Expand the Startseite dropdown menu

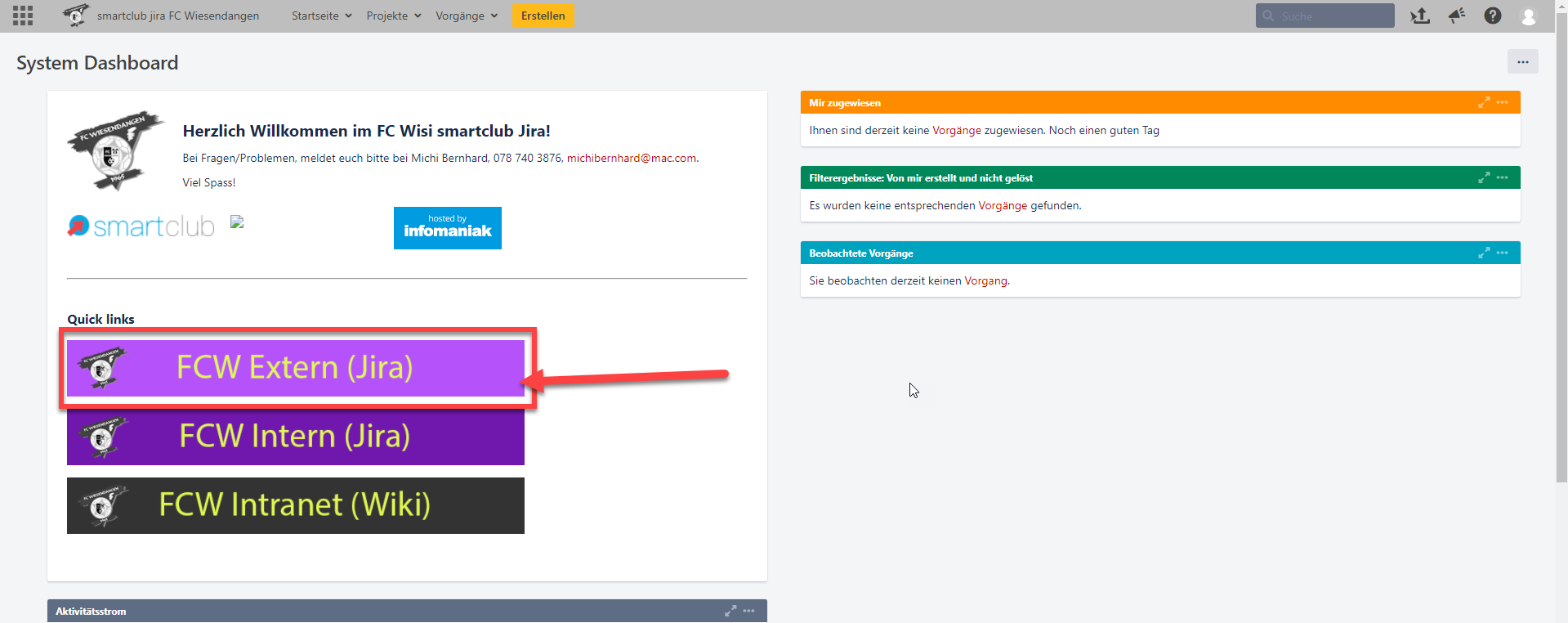point(322,16)
